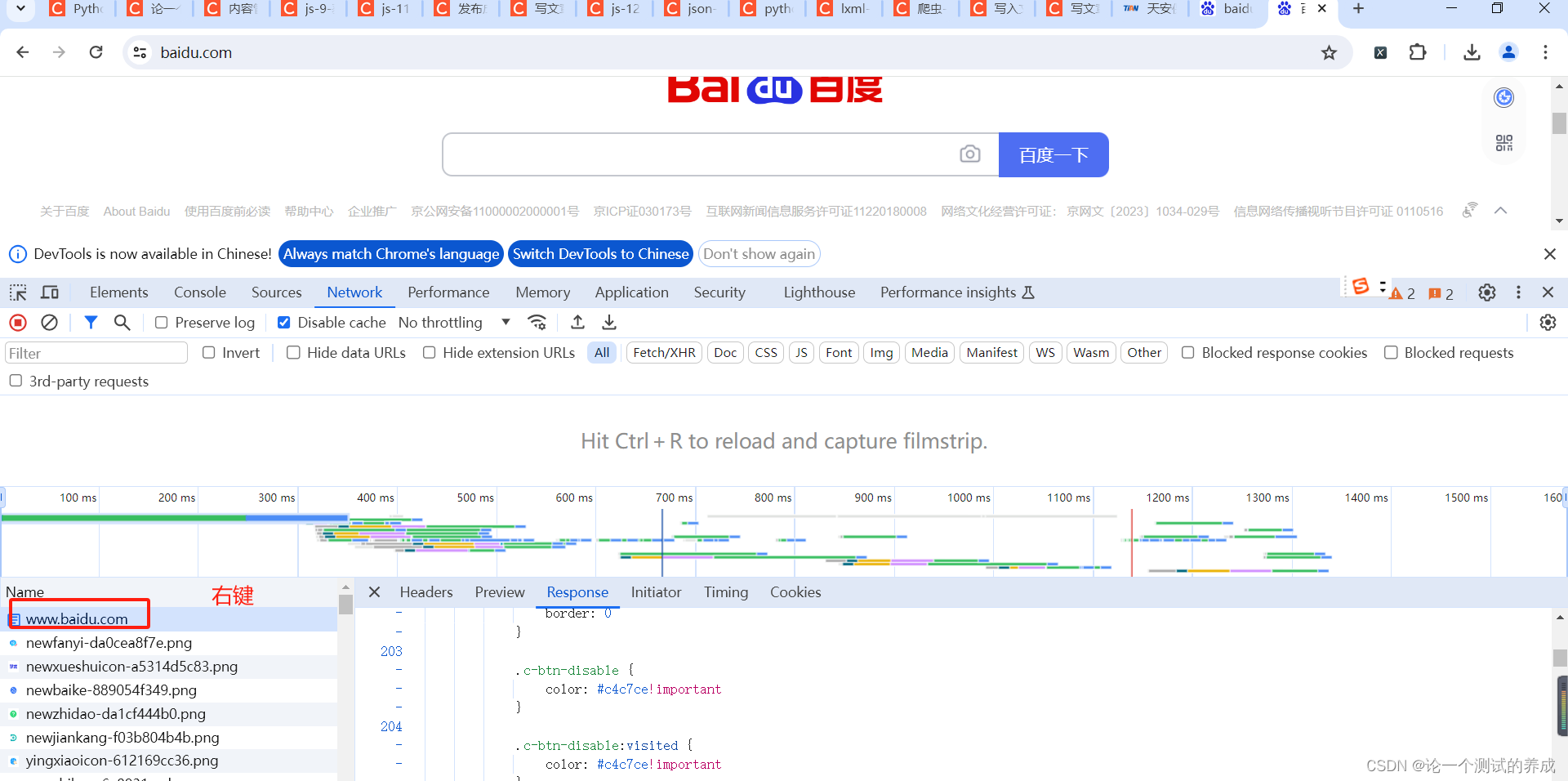Click the Baidu QR code icon
1568x781 pixels.
click(1504, 143)
